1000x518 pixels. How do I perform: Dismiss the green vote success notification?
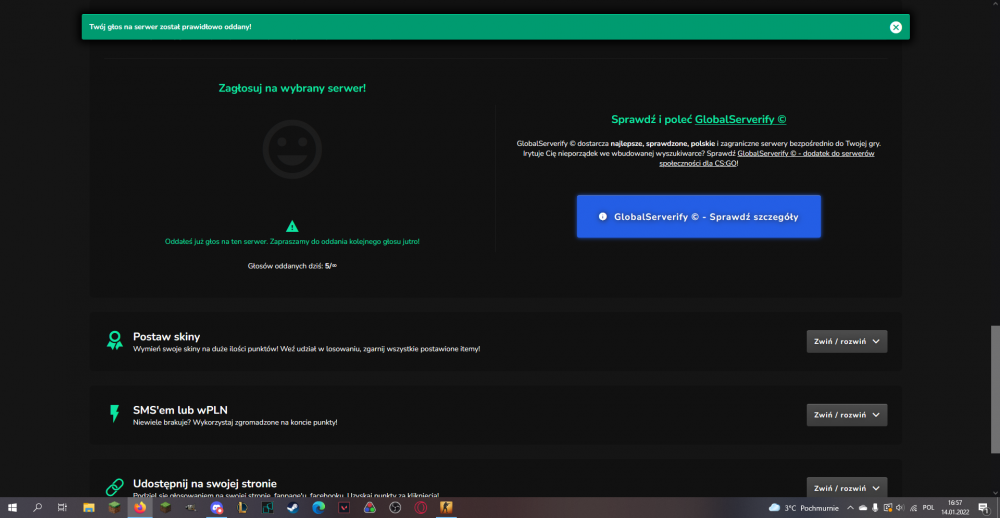(x=895, y=27)
